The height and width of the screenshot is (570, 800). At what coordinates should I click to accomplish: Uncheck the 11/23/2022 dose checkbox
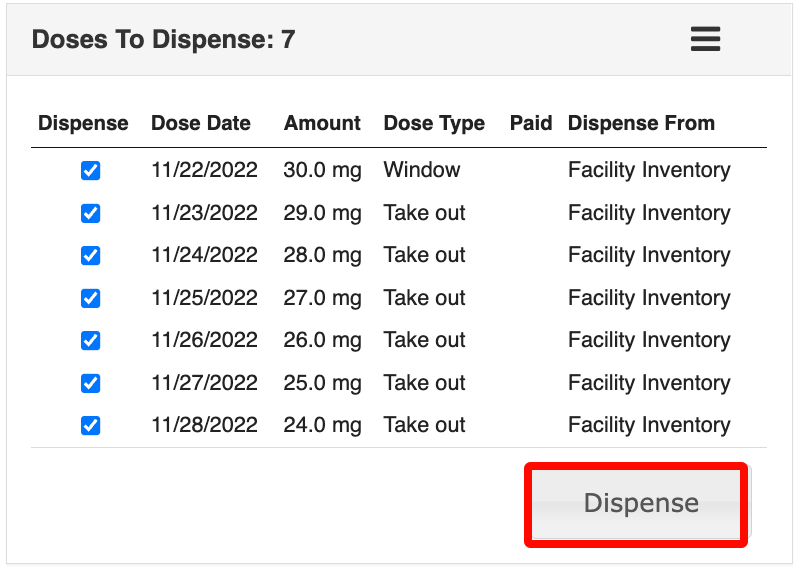tap(90, 213)
